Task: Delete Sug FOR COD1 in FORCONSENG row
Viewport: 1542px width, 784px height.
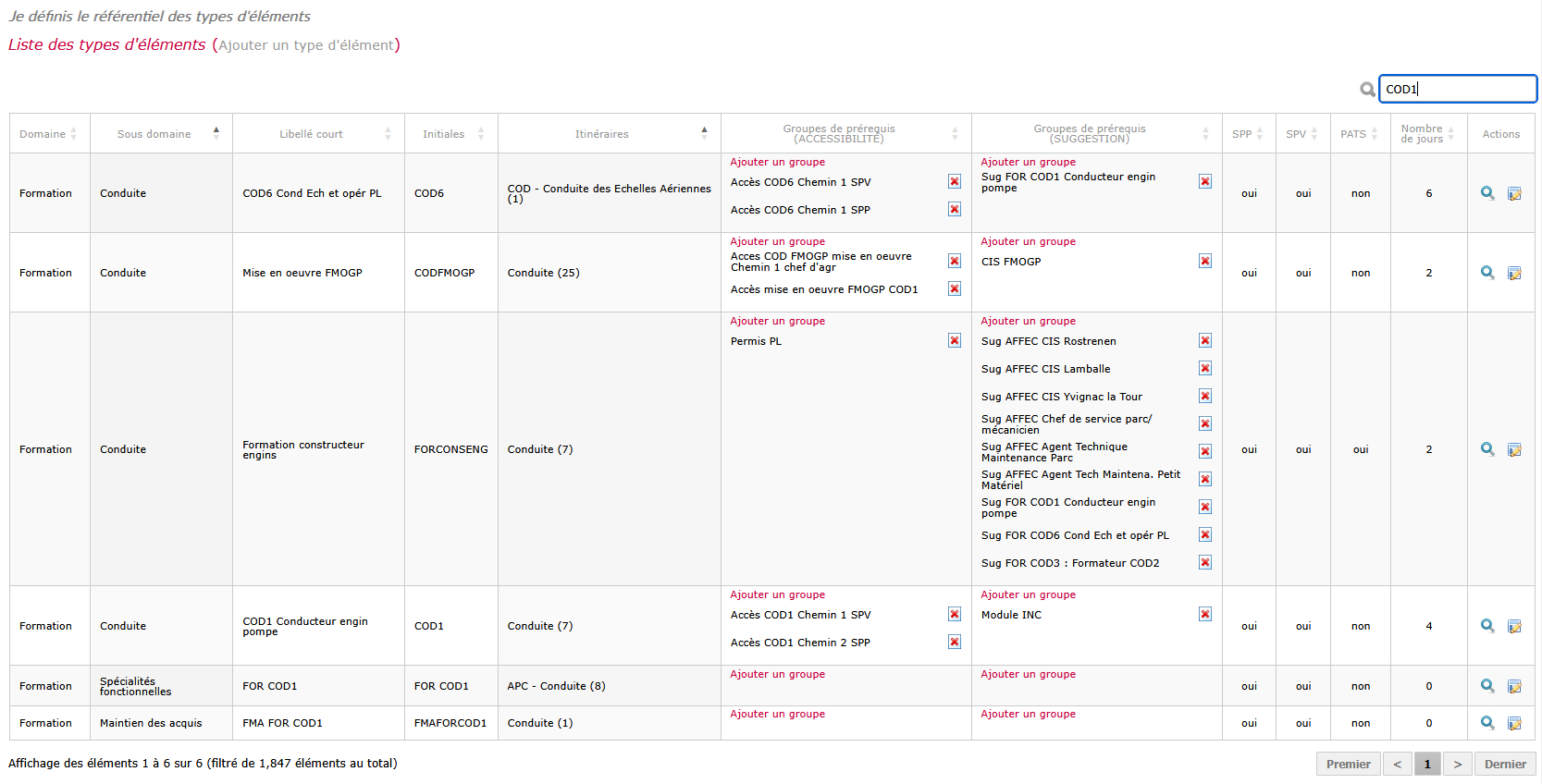Action: [1205, 508]
